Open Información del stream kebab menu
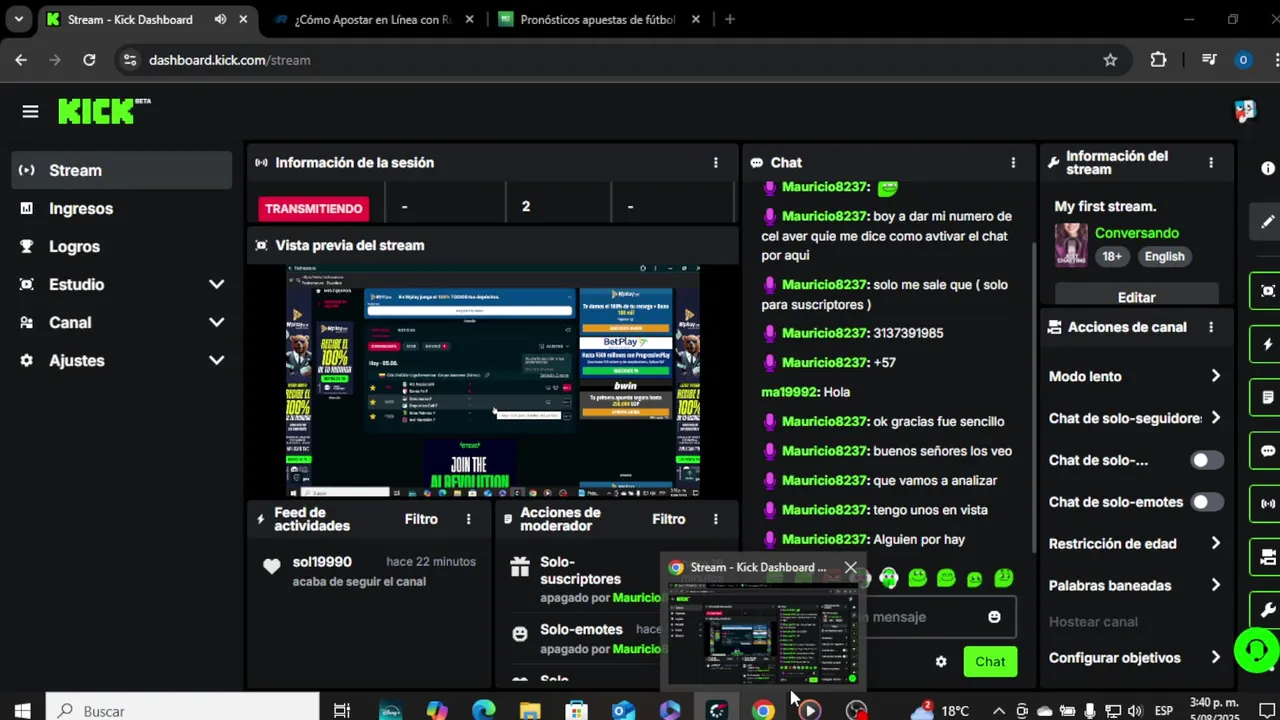The image size is (1280, 720). click(x=1211, y=162)
